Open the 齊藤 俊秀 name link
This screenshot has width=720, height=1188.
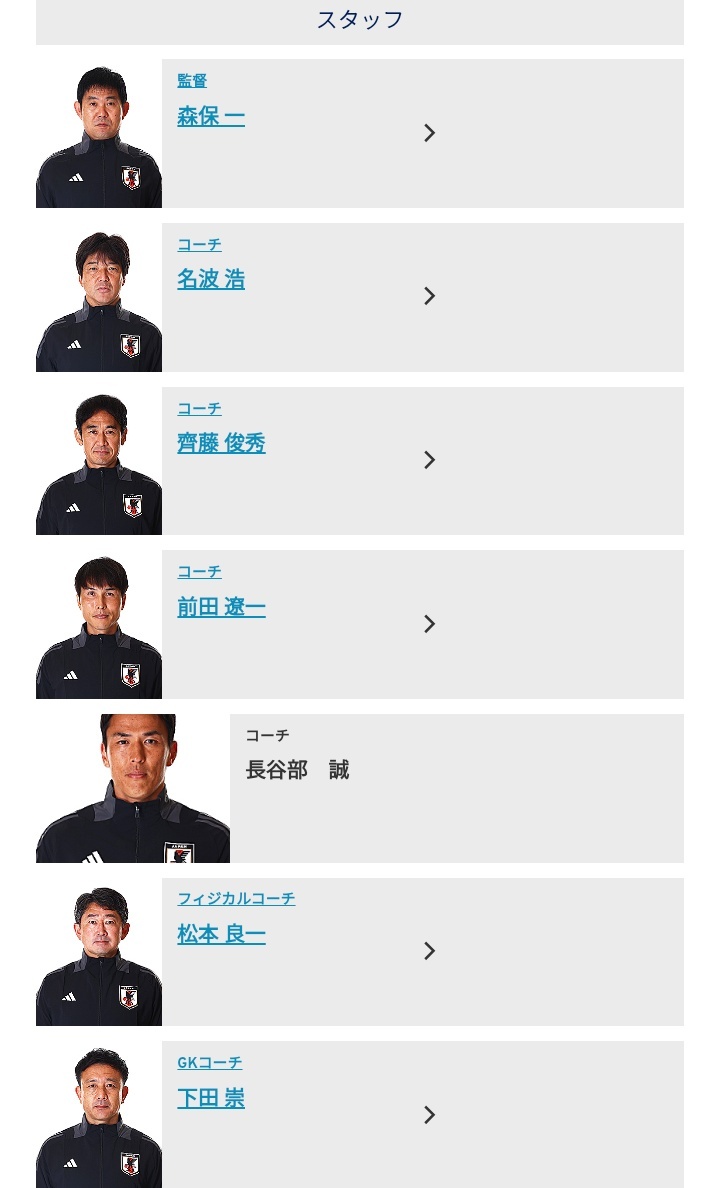coord(221,443)
